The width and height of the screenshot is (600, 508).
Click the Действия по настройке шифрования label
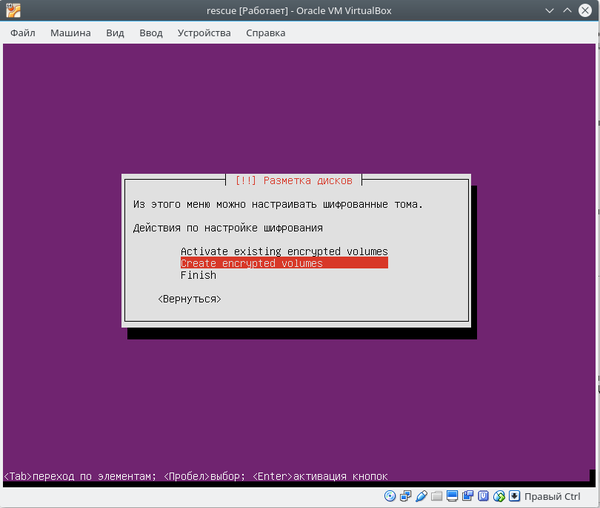pos(228,228)
